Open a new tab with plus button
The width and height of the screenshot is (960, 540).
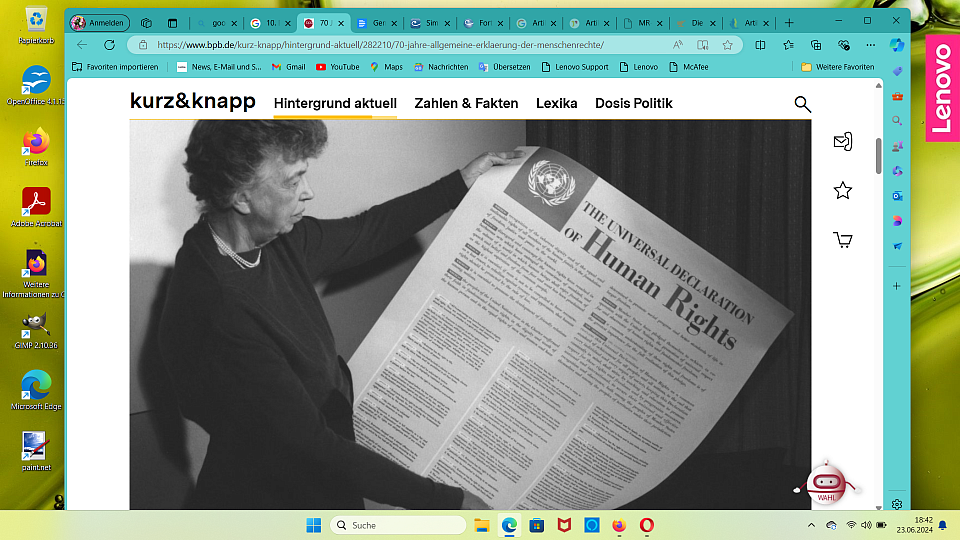(789, 23)
